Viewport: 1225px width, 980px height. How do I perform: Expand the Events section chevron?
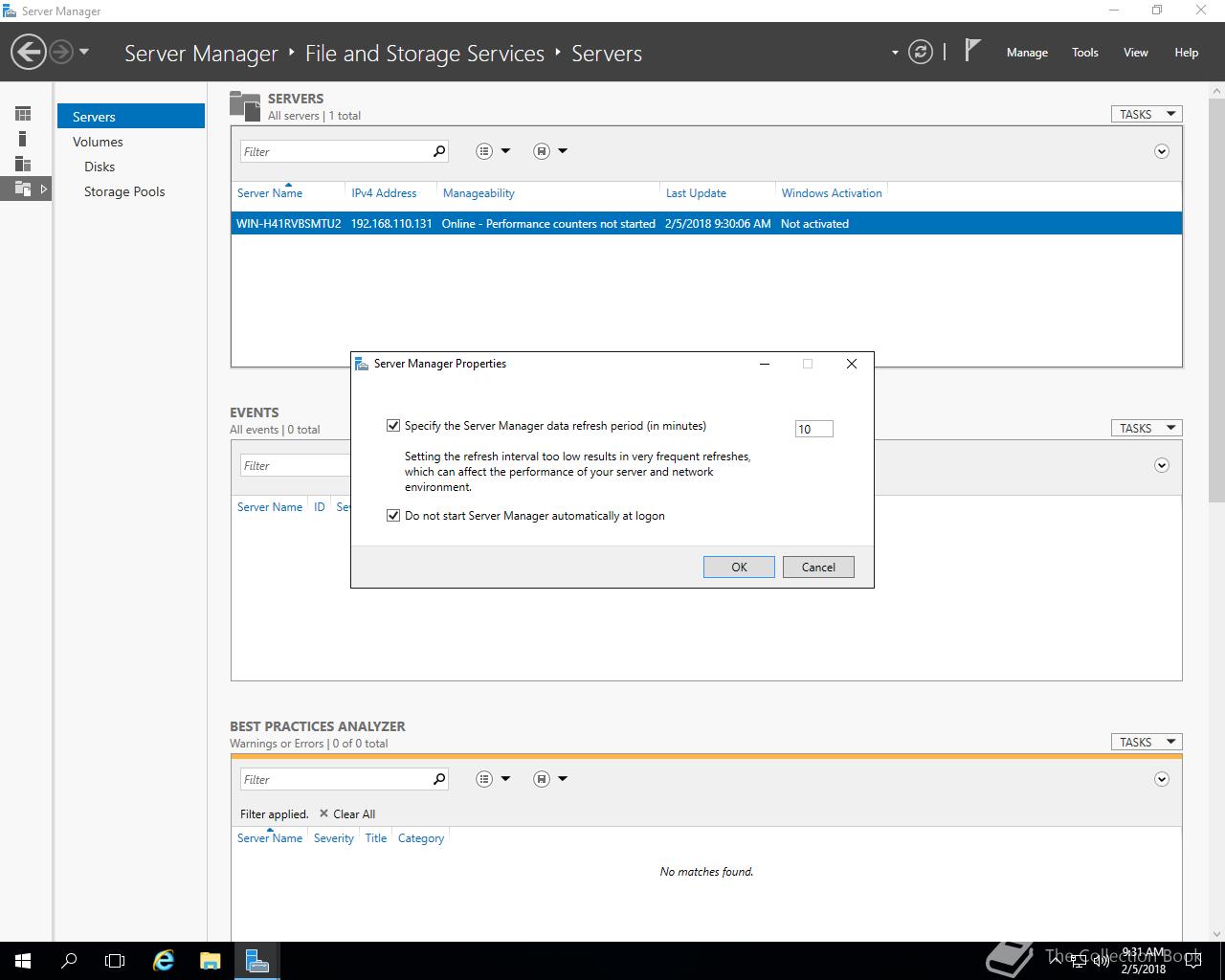coord(1162,465)
